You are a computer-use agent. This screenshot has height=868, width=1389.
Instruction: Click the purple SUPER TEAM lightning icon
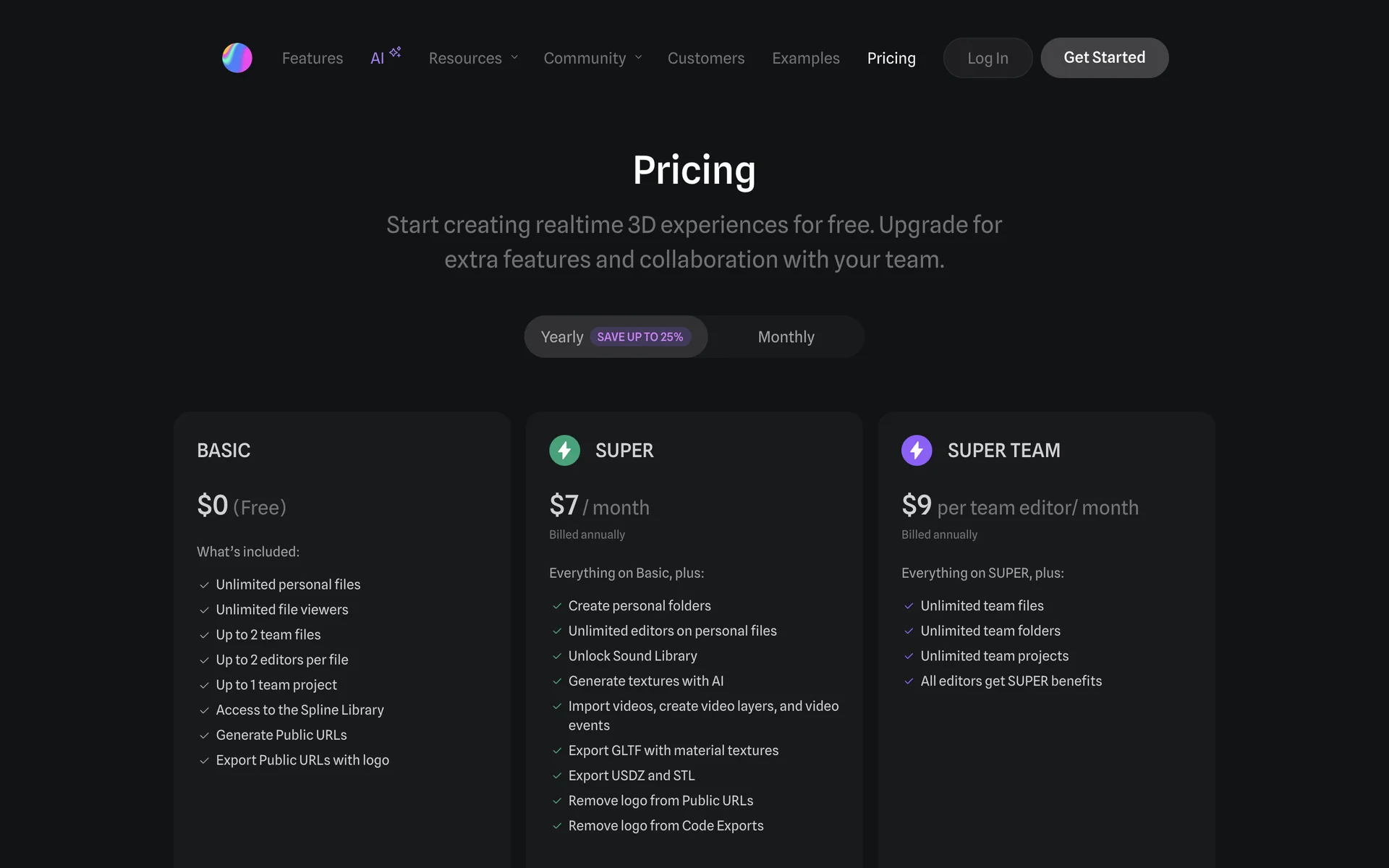(x=917, y=450)
